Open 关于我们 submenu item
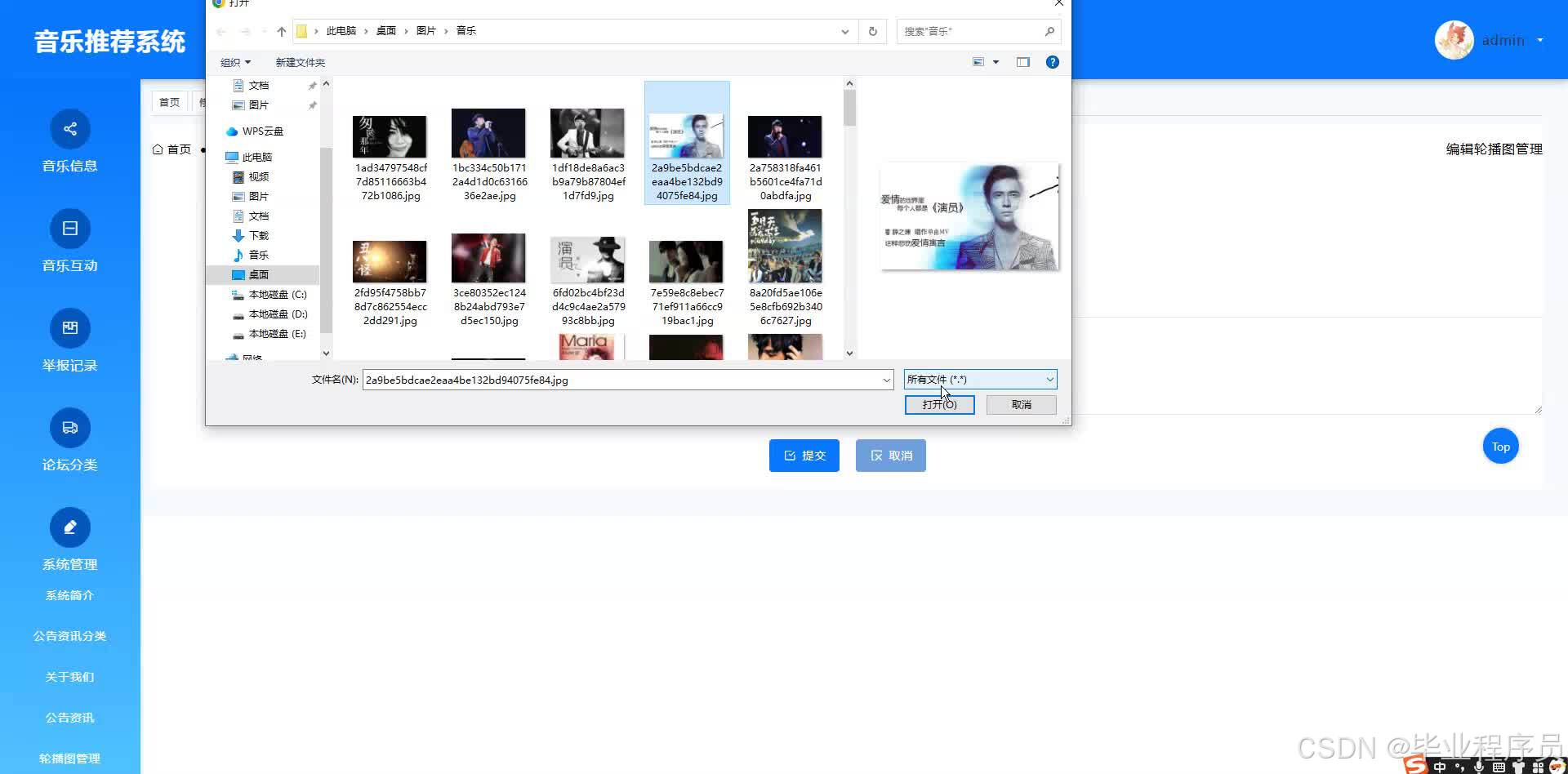The image size is (1568, 774). click(x=69, y=677)
